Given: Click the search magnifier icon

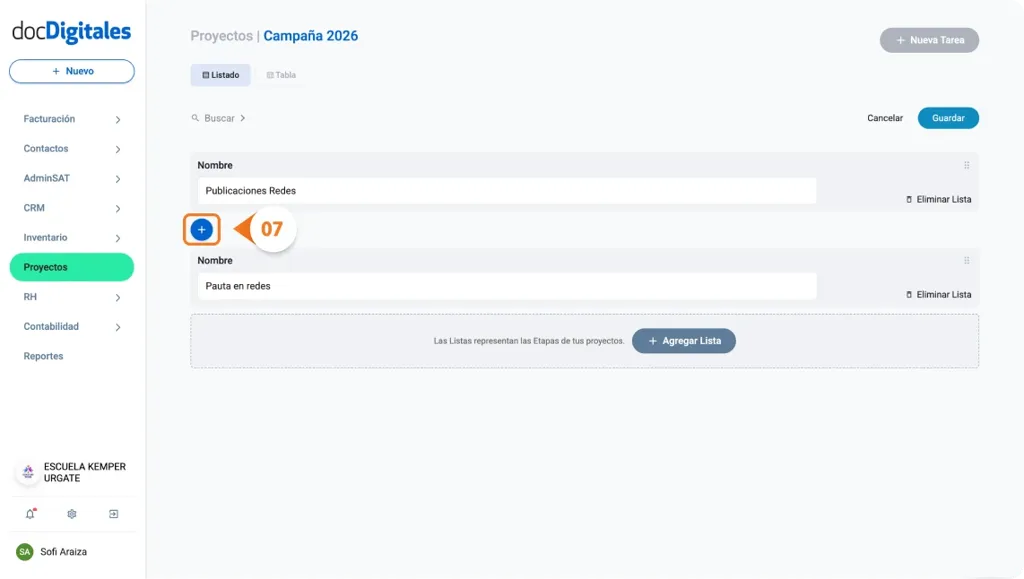Looking at the screenshot, I should [196, 117].
